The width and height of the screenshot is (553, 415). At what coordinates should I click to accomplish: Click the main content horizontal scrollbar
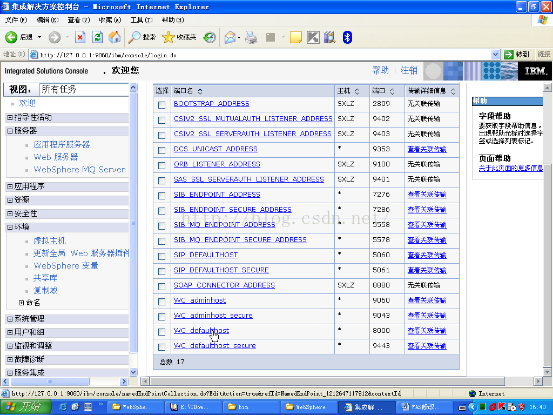click(327, 381)
